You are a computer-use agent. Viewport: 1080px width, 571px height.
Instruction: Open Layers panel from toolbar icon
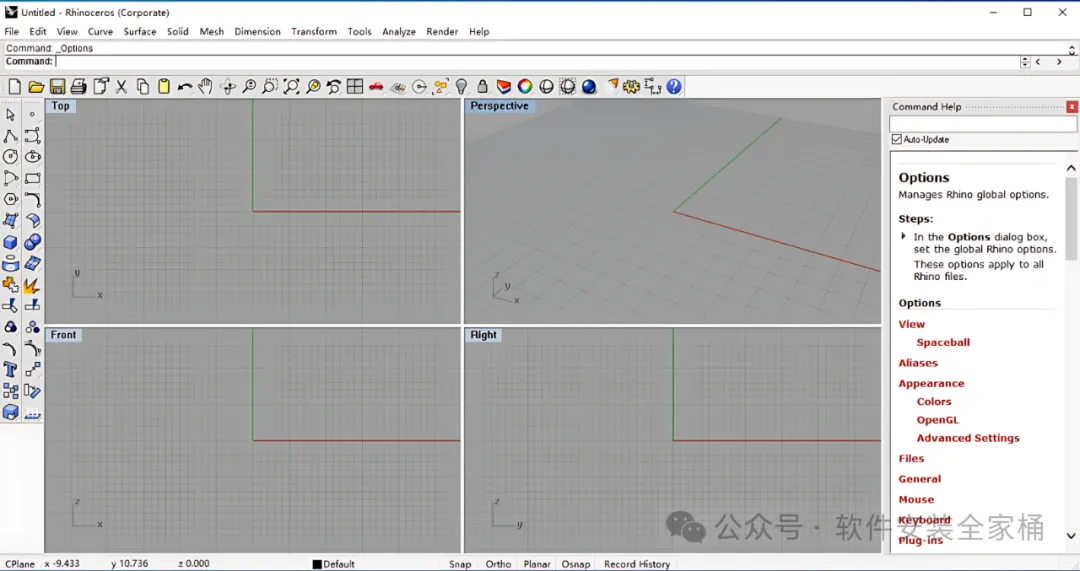click(x=504, y=86)
